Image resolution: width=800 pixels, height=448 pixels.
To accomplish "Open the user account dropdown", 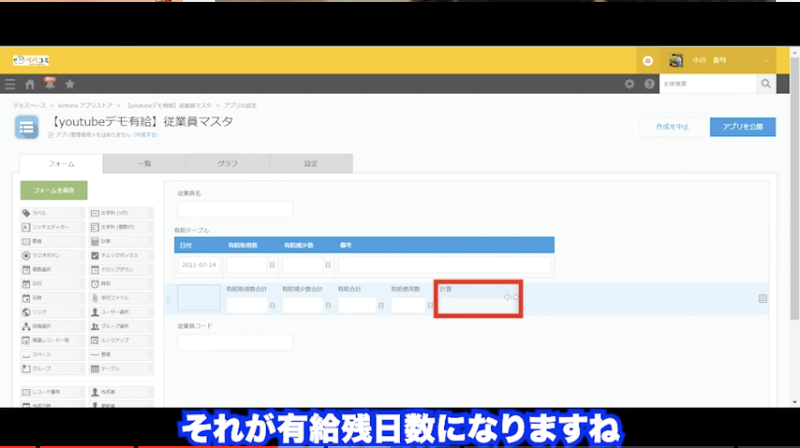I will 718,60.
